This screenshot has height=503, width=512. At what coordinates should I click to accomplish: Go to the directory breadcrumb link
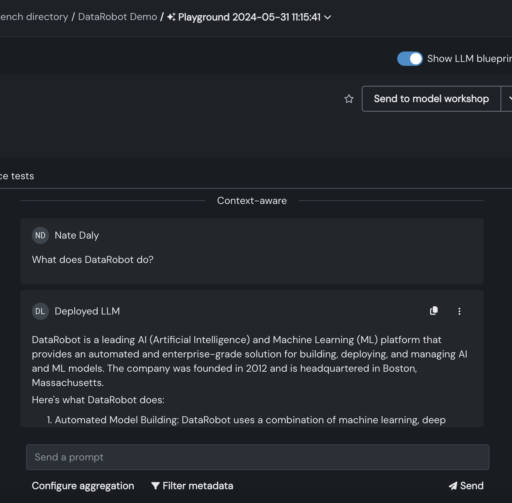point(34,17)
